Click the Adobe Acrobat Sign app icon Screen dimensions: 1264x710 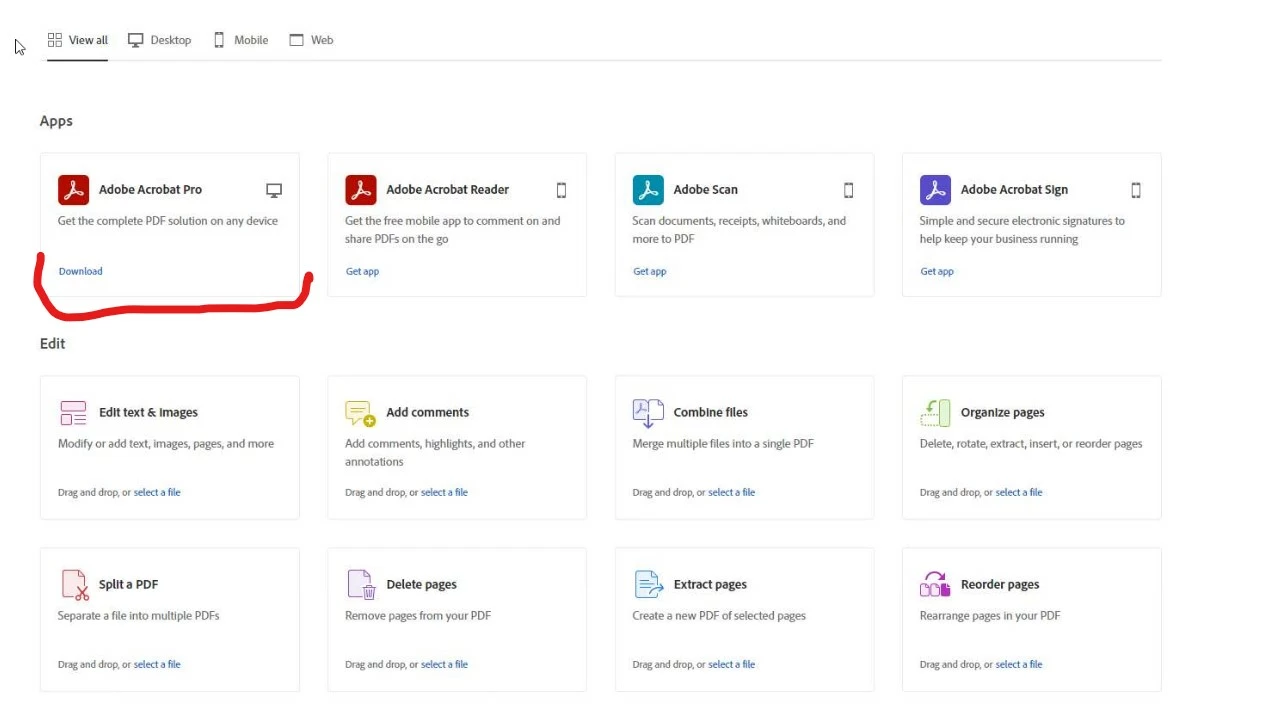[935, 190]
